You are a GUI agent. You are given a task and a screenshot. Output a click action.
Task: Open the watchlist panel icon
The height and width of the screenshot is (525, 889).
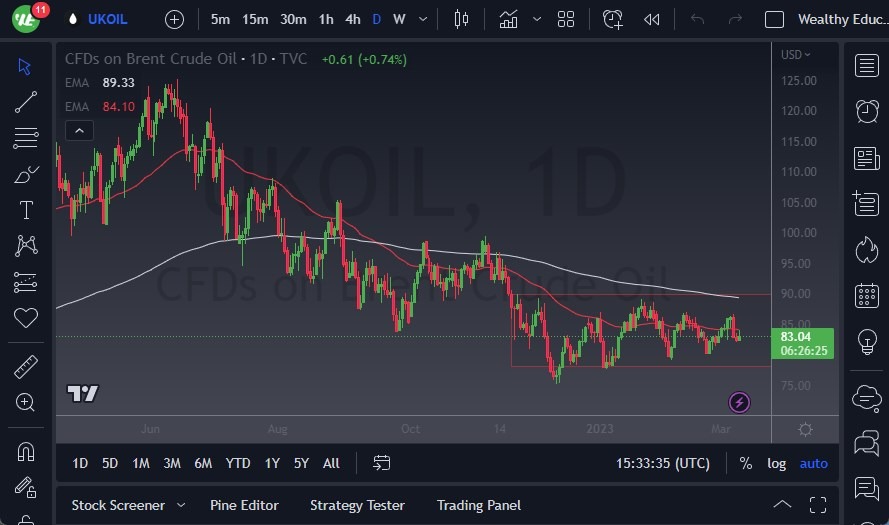point(867,66)
